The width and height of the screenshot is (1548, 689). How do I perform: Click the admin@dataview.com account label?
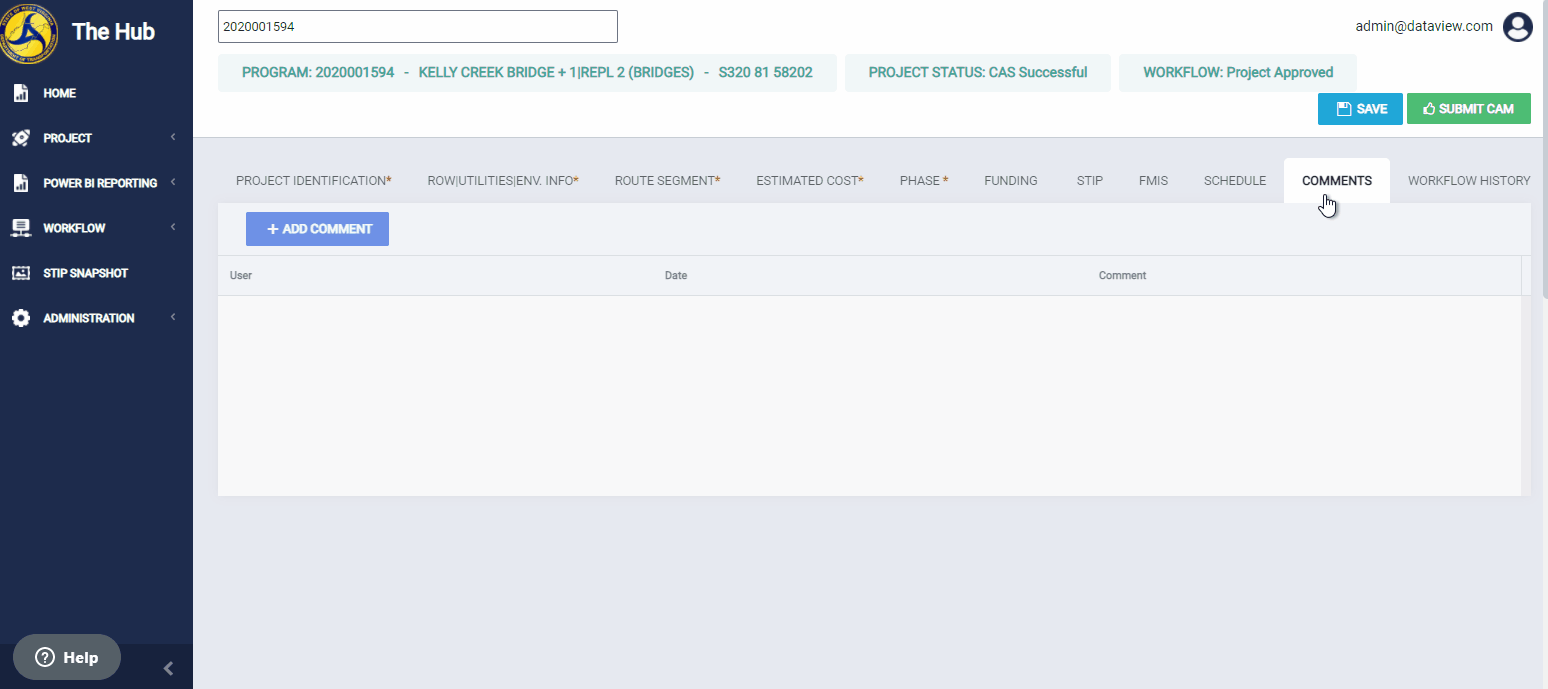(1424, 26)
